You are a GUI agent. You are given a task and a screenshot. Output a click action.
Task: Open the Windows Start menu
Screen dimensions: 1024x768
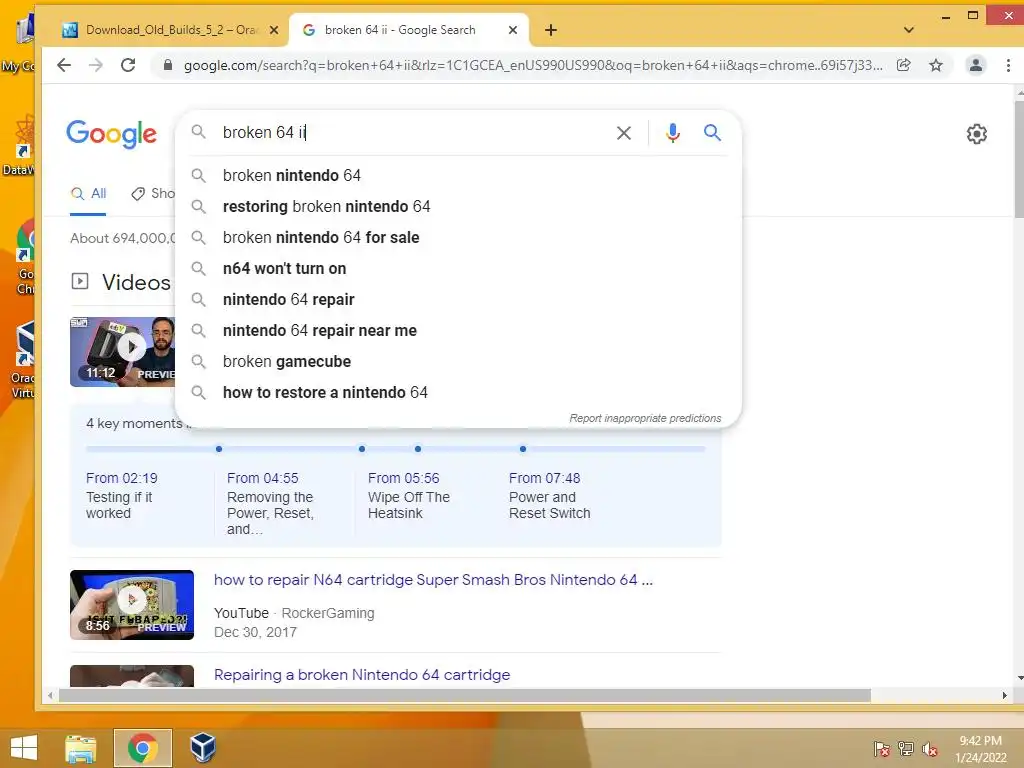(24, 748)
